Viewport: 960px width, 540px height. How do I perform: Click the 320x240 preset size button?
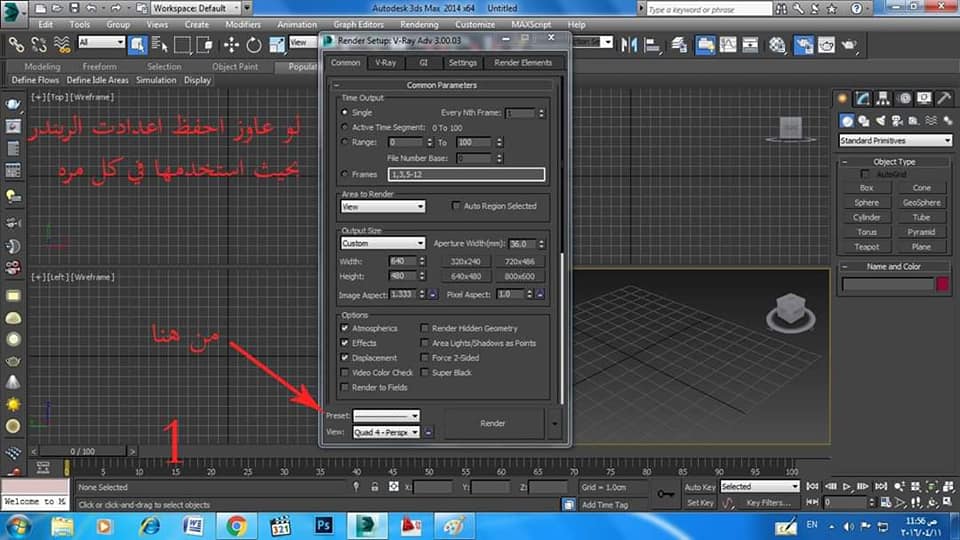(465, 261)
